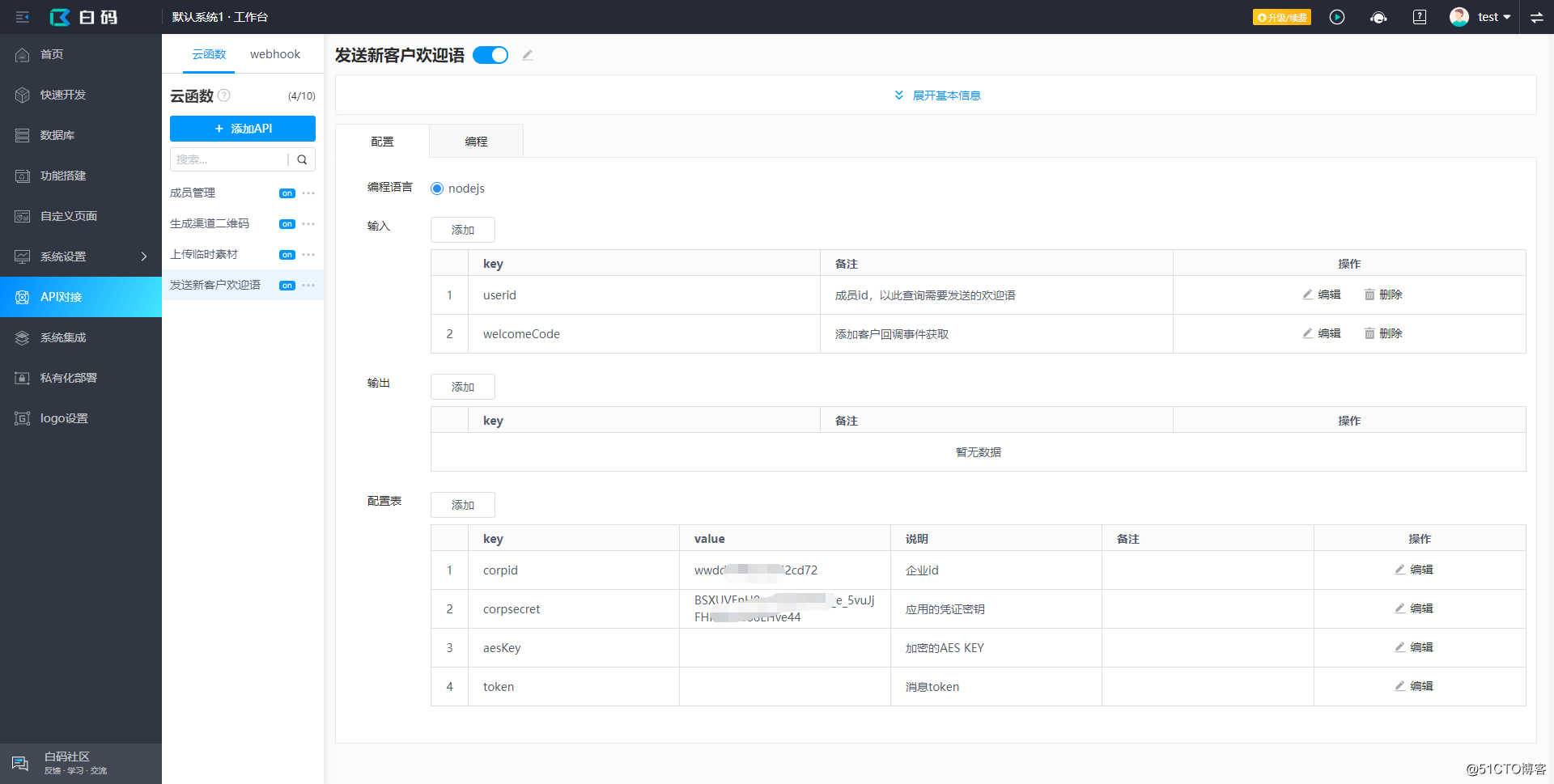1554x784 pixels.
Task: Click 添加 button for 输出
Action: [463, 387]
